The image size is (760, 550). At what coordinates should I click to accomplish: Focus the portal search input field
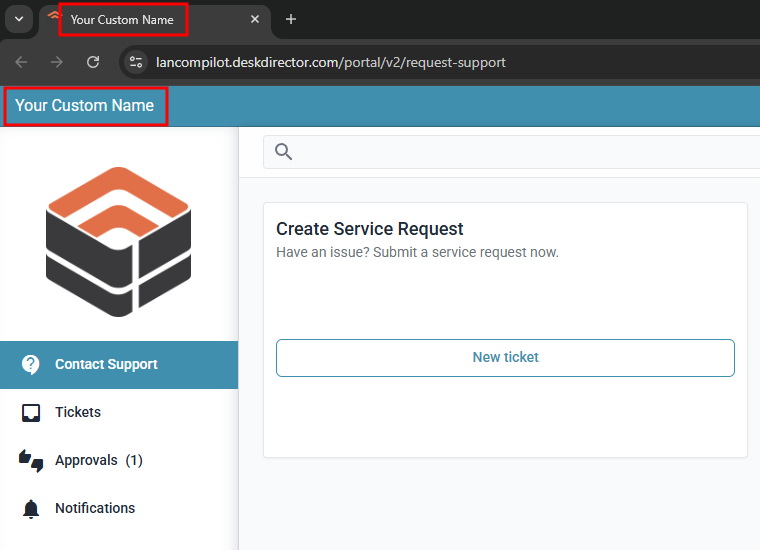click(x=520, y=152)
